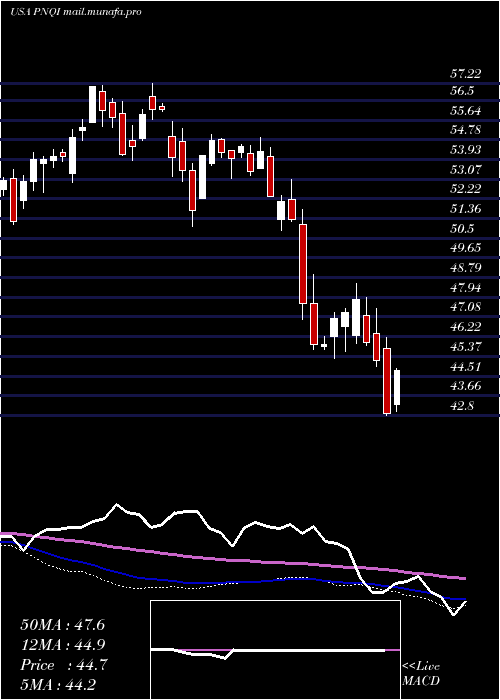Click the 47.94 price axis label
The image size is (500, 700).
point(465,287)
